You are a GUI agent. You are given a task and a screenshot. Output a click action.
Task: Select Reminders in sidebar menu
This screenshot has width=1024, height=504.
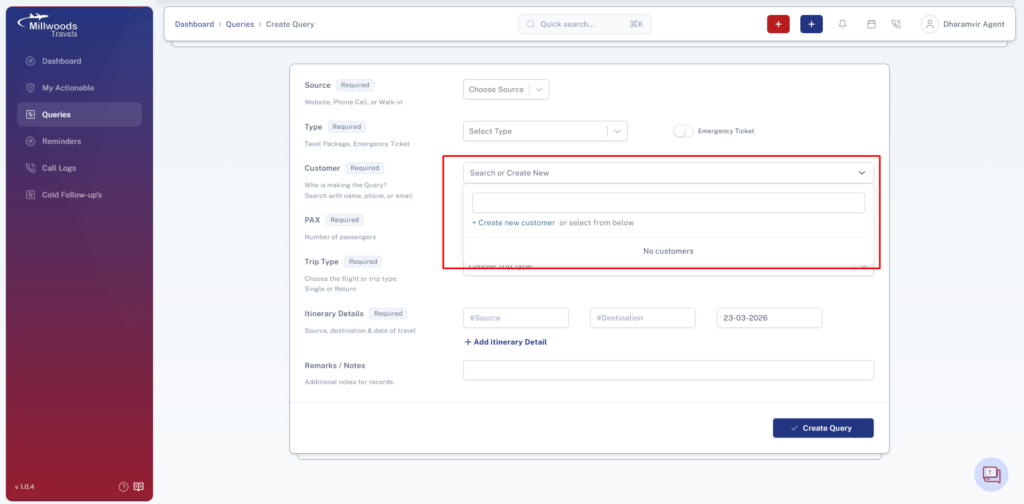click(61, 141)
